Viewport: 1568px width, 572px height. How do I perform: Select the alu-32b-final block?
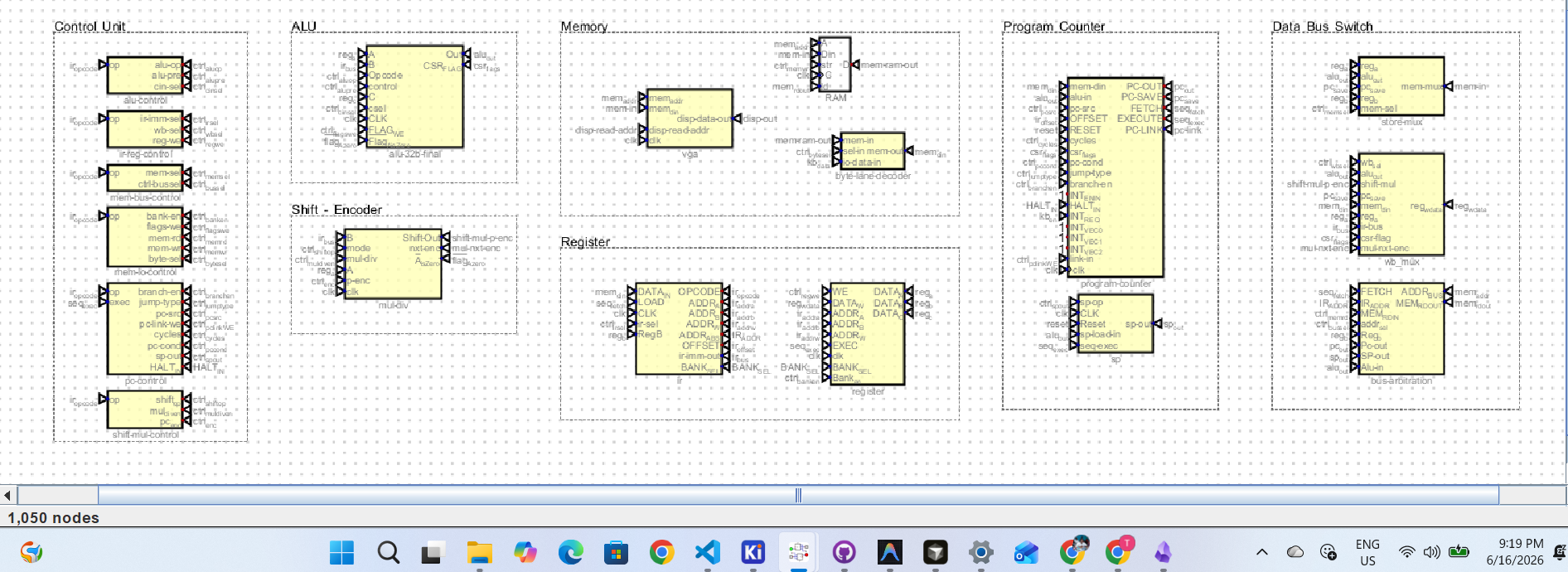(x=414, y=96)
